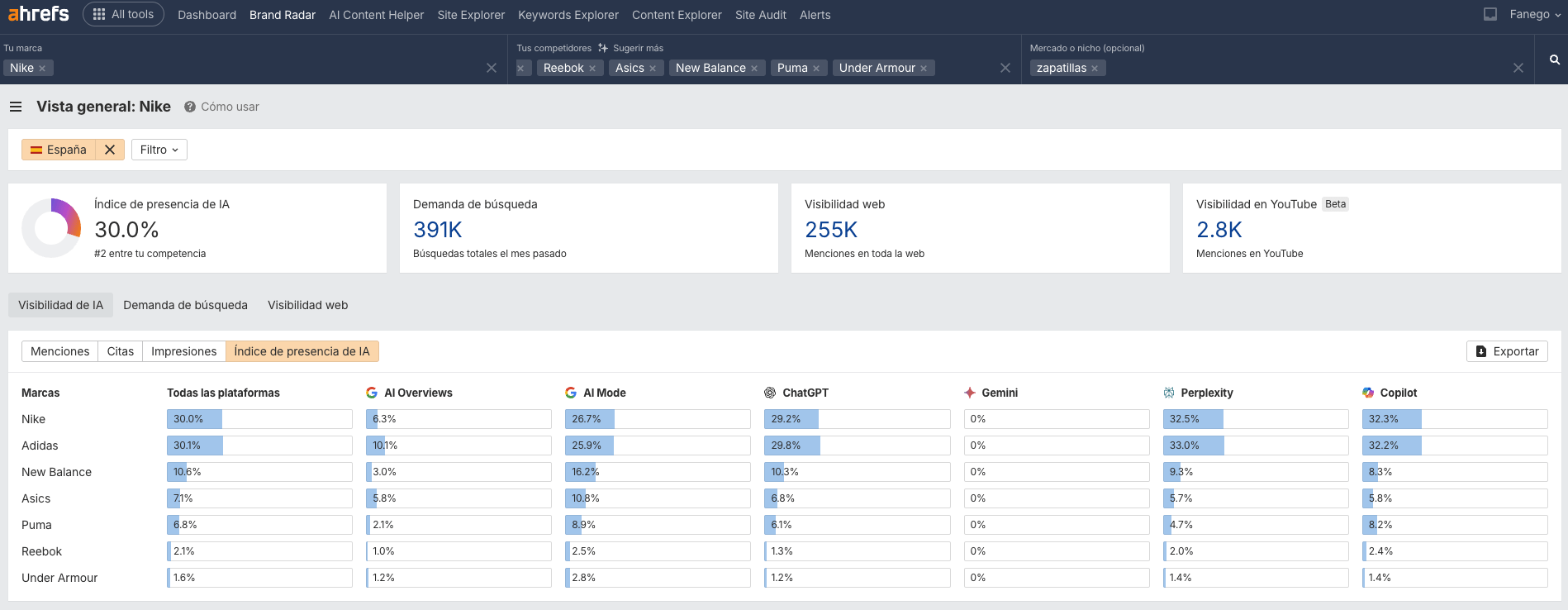The height and width of the screenshot is (610, 1568).
Task: Export the table with Exportar
Action: (1507, 351)
